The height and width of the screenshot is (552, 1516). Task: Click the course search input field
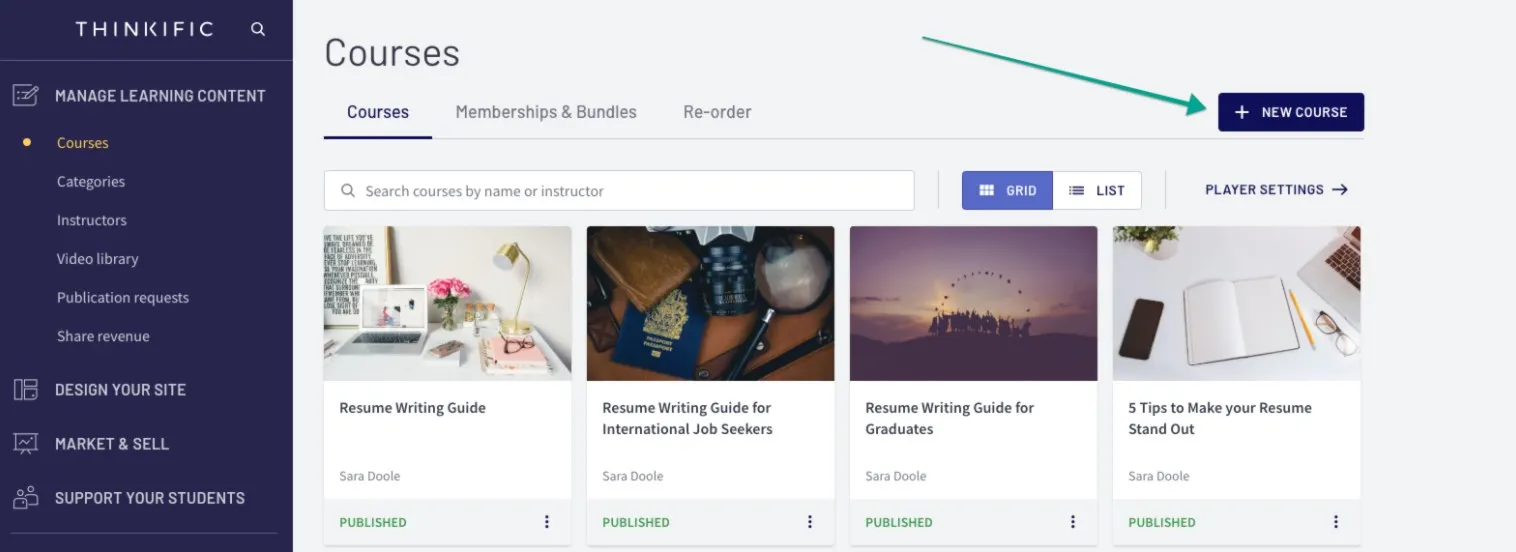[619, 190]
